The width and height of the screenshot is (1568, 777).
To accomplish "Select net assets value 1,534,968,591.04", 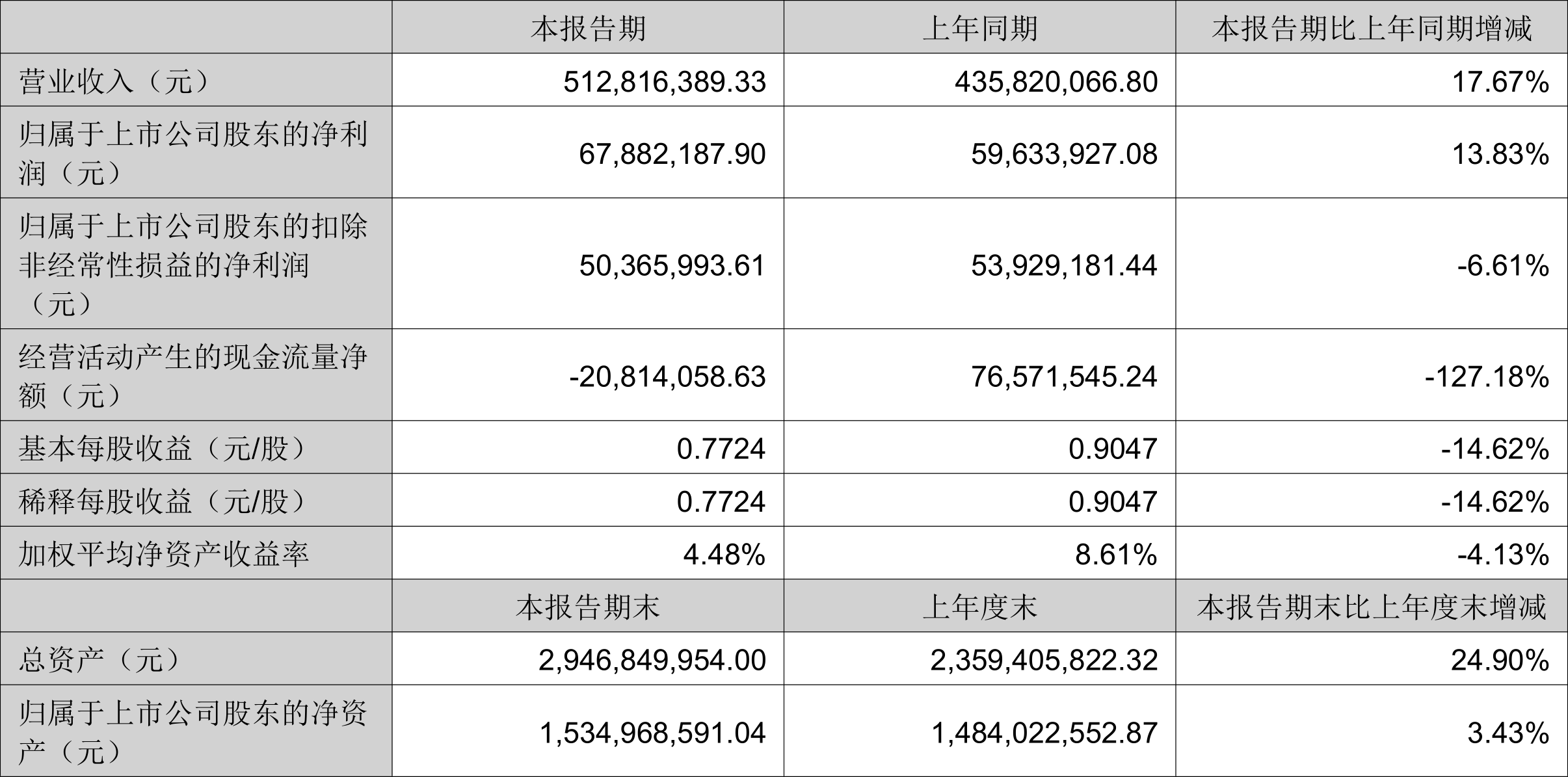I will point(652,733).
